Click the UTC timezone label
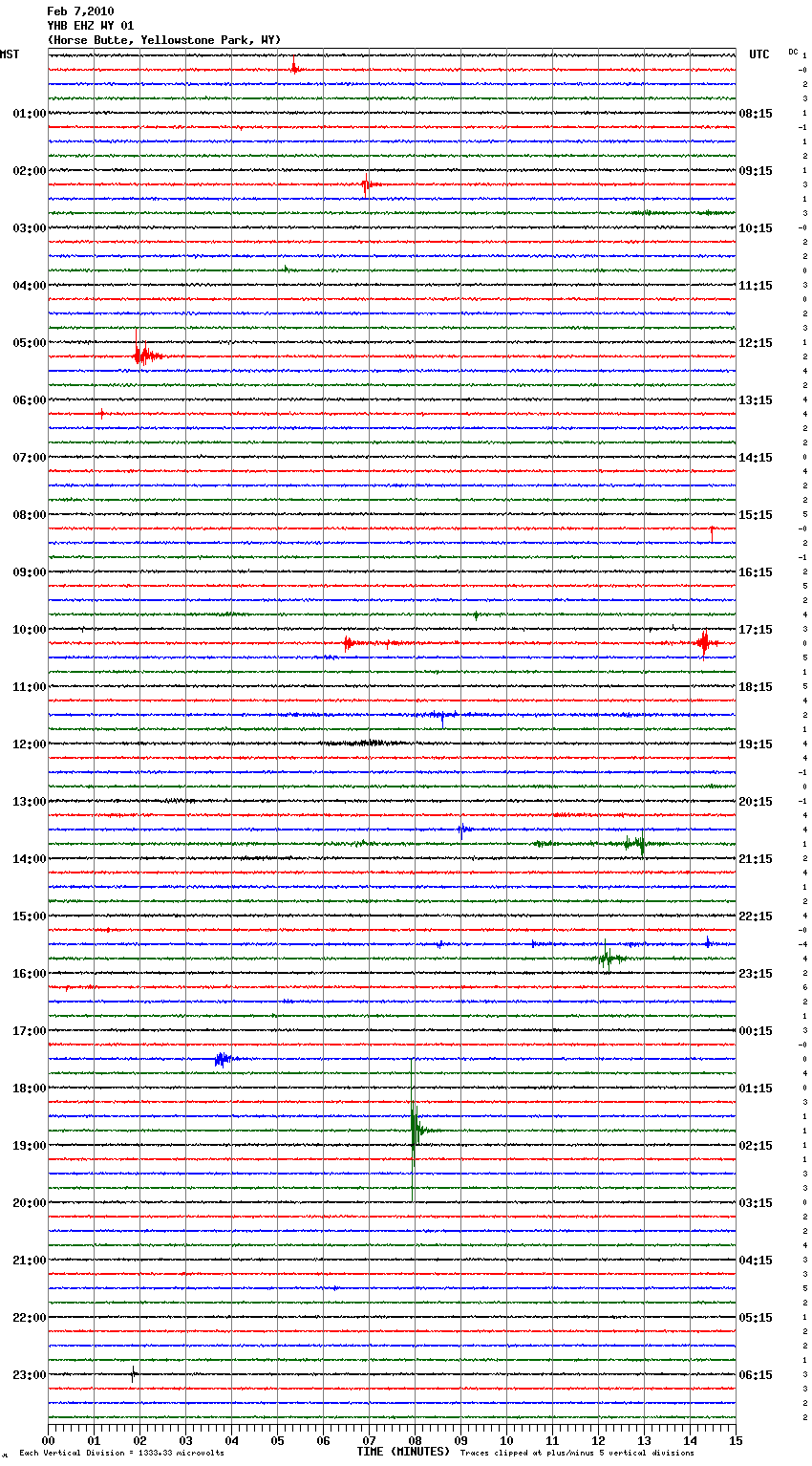This screenshot has width=812, height=1466. pyautogui.click(x=759, y=54)
